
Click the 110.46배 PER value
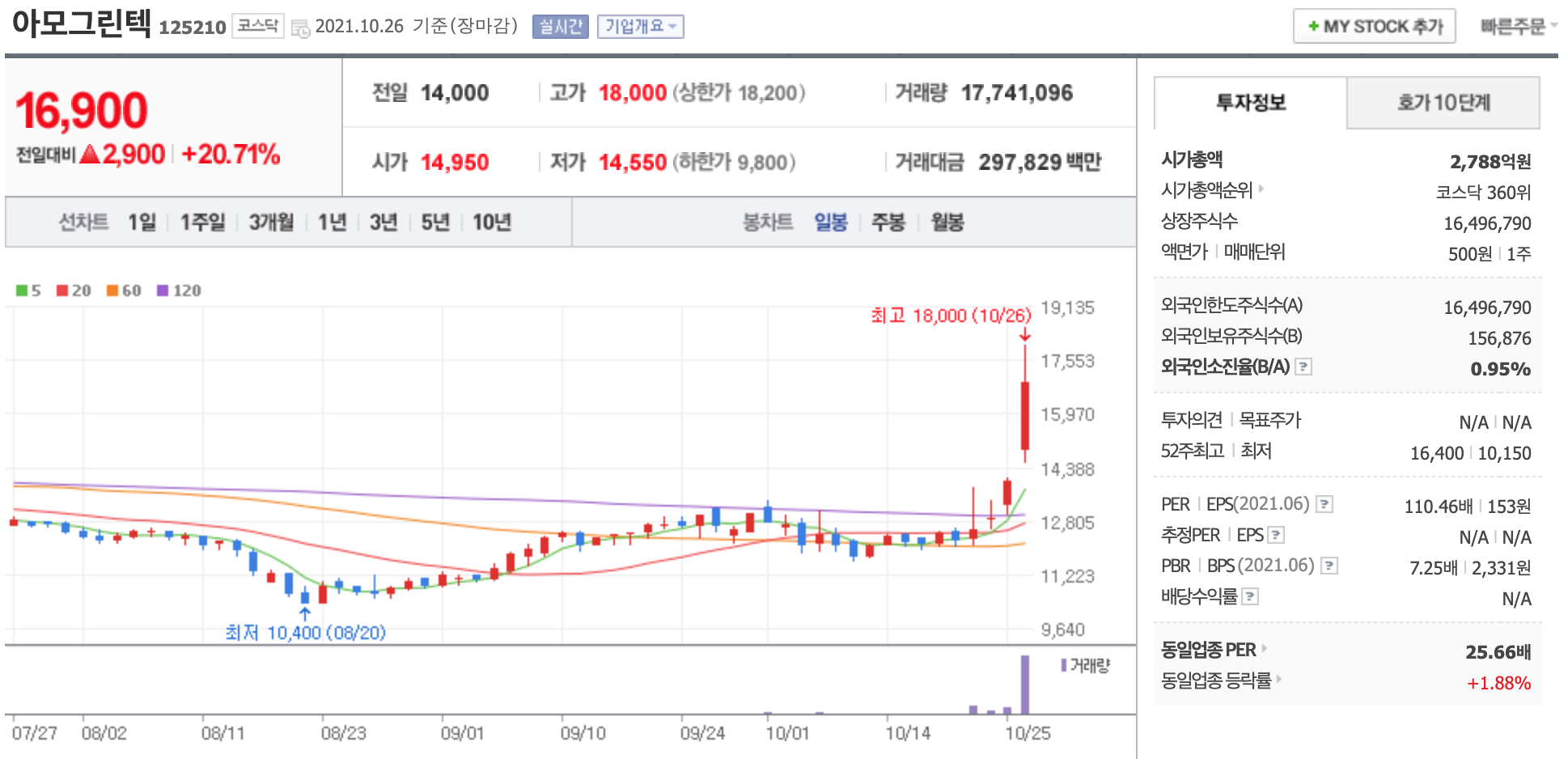tap(1438, 507)
